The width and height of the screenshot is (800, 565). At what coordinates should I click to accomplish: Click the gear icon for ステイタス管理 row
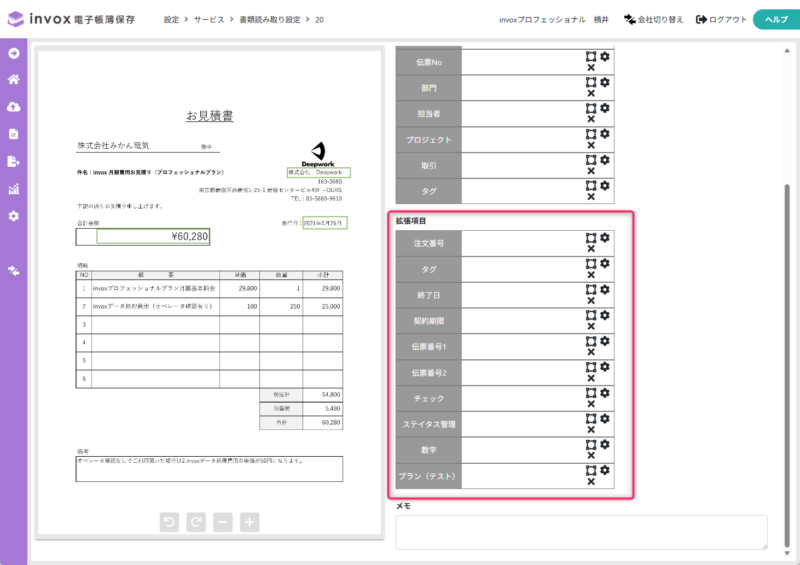605,419
